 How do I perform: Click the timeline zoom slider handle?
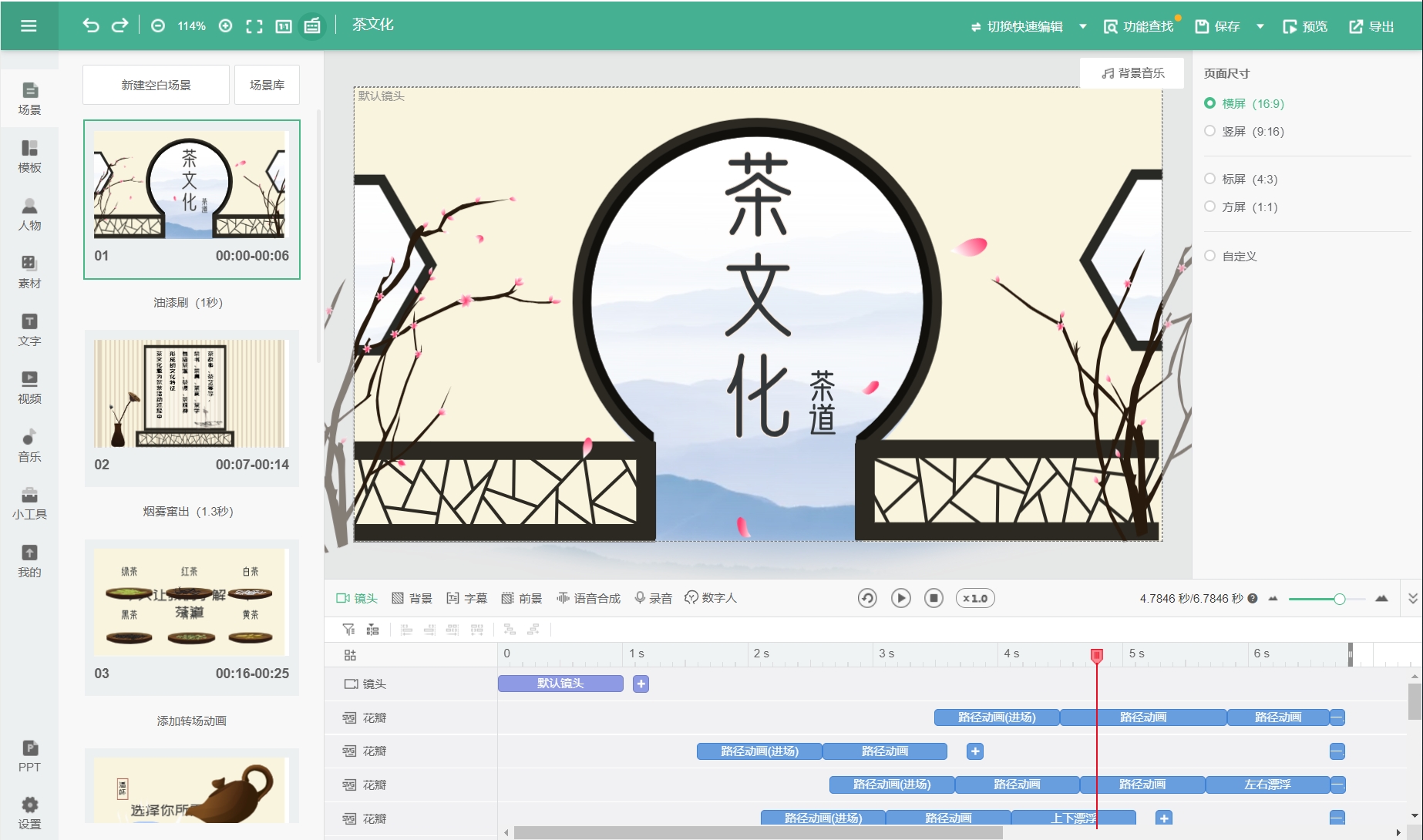tap(1340, 599)
